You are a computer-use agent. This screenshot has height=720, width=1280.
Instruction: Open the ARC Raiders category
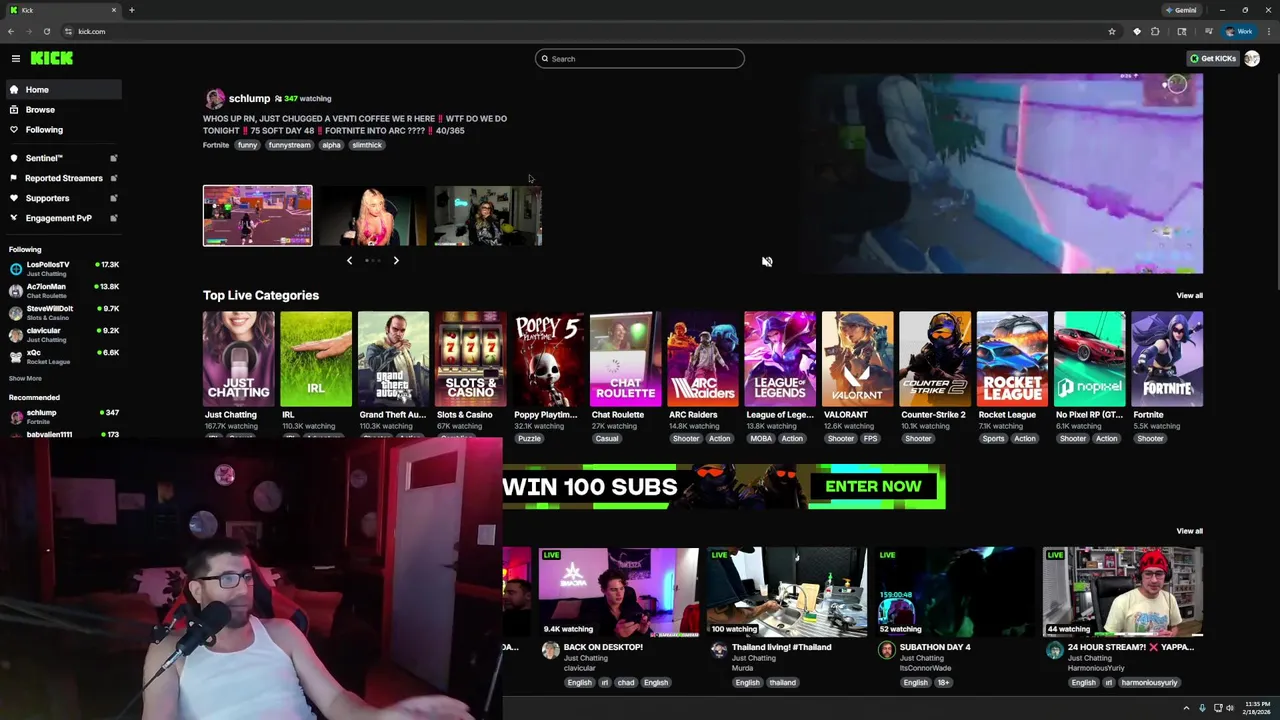point(703,359)
